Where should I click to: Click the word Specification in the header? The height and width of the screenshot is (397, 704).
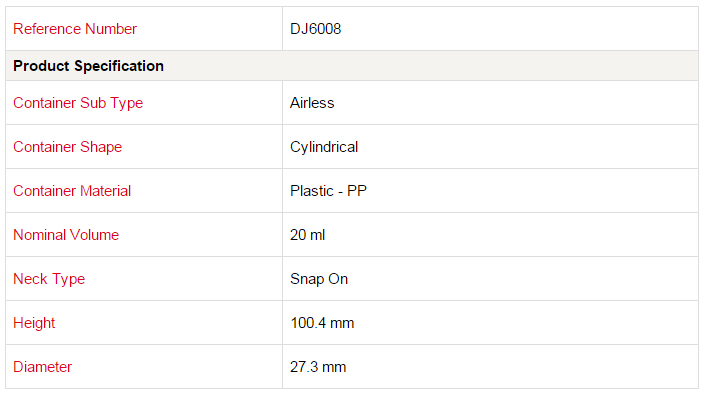pyautogui.click(x=119, y=66)
